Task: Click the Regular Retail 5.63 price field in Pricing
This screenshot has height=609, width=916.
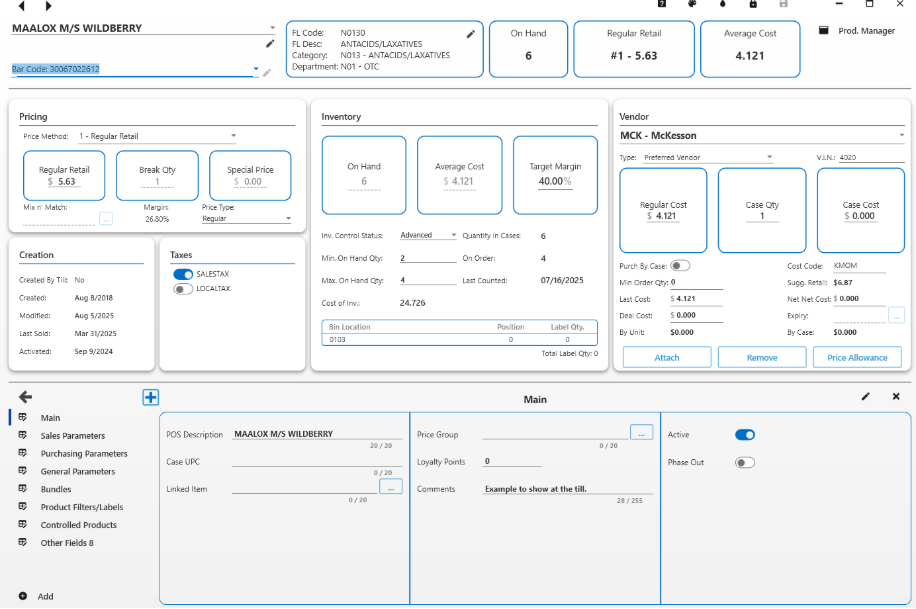Action: point(63,181)
